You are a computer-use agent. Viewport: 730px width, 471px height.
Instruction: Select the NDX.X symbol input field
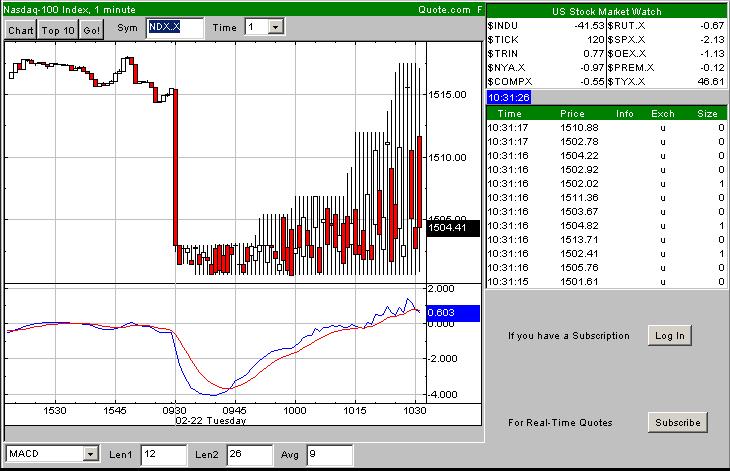(175, 28)
